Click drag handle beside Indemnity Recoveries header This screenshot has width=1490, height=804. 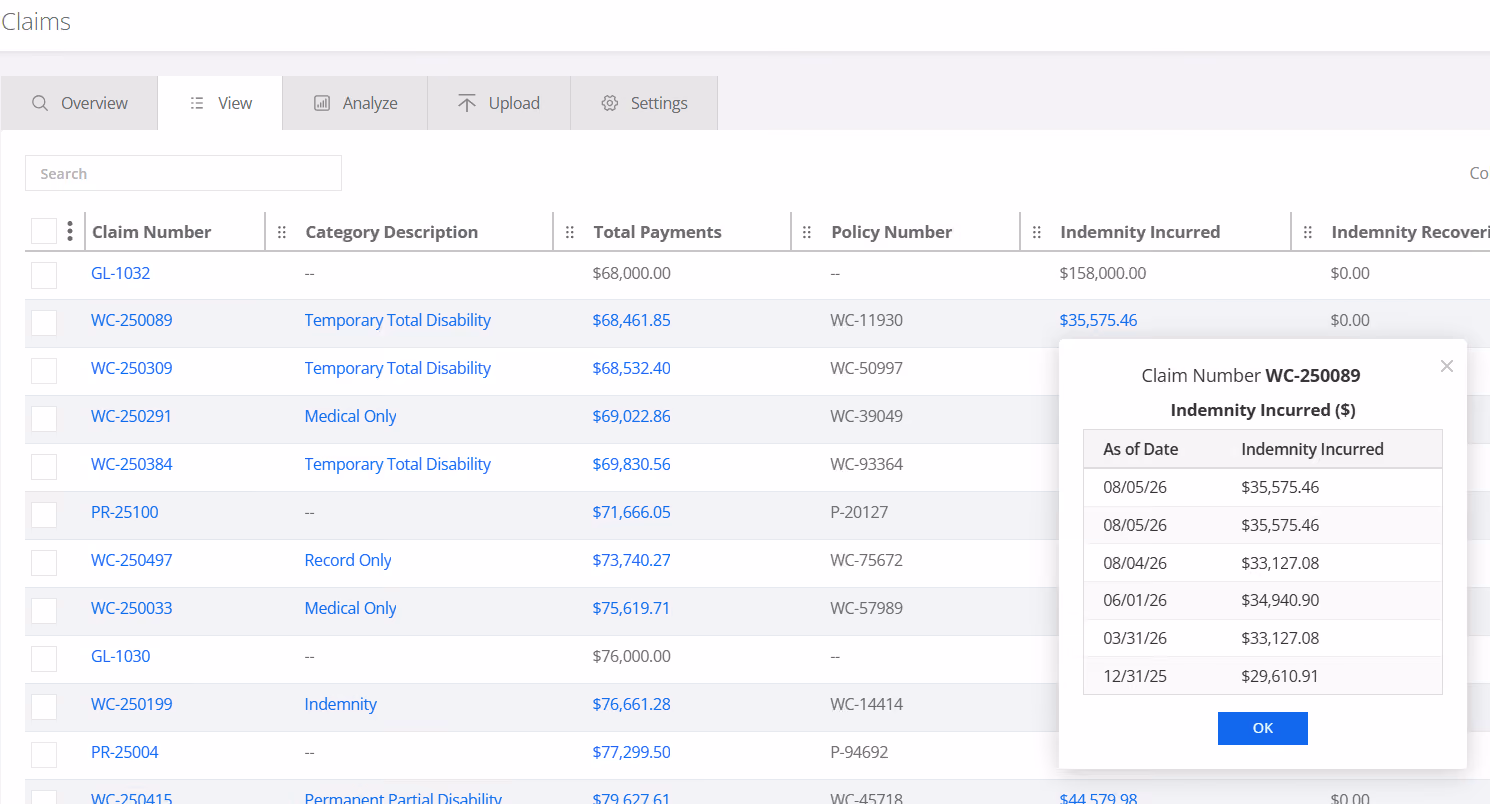click(1308, 232)
